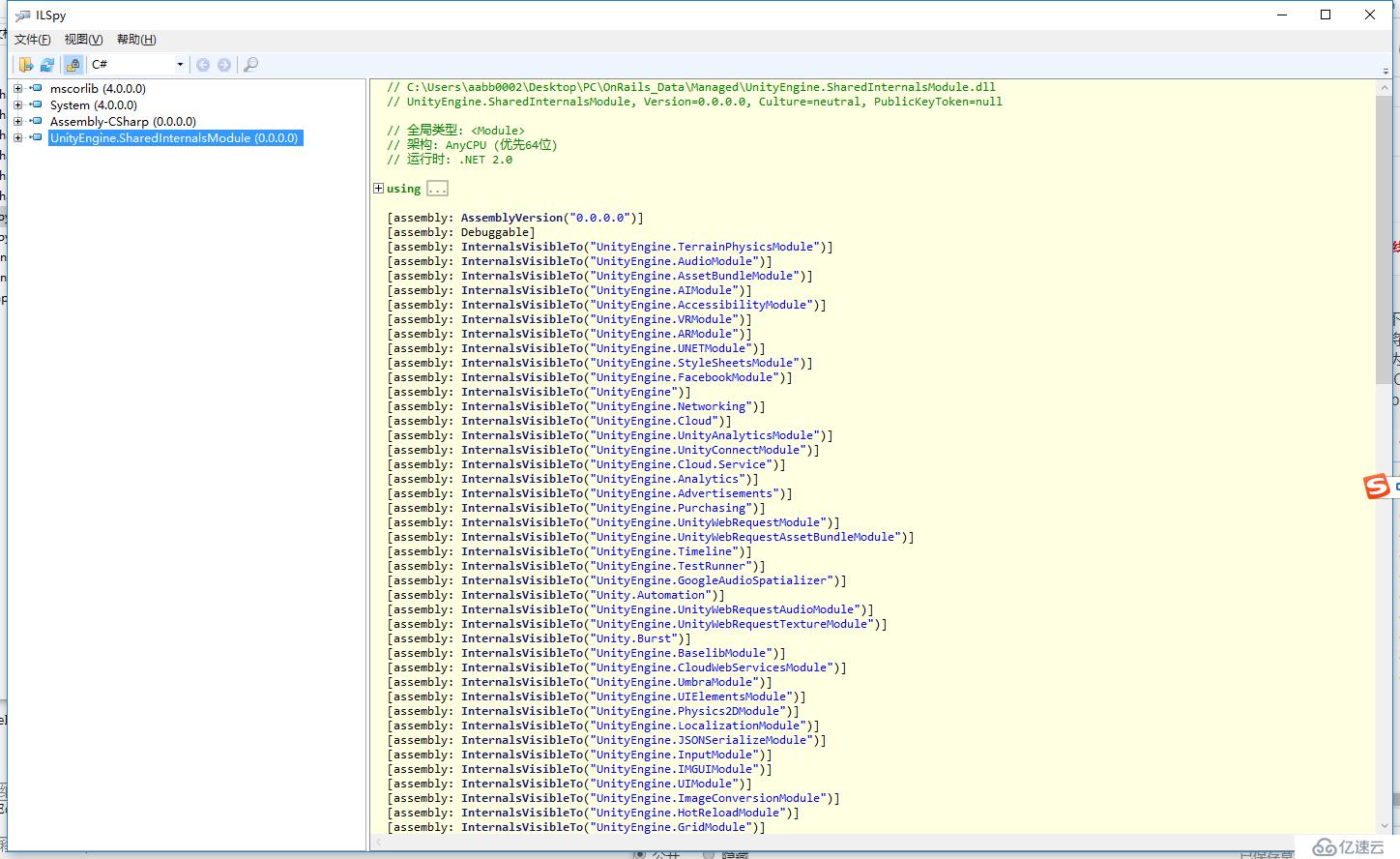
Task: Click the Open assembly folder icon
Action: click(26, 65)
